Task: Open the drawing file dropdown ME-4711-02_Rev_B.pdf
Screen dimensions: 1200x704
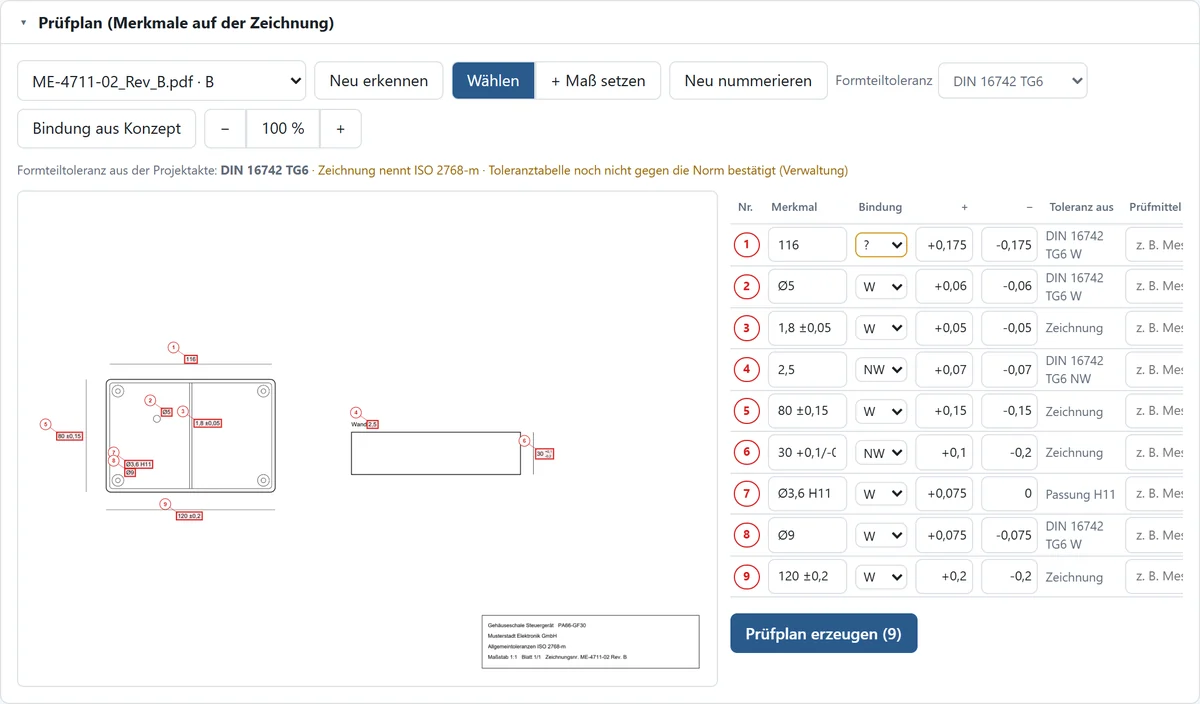Action: click(x=161, y=81)
